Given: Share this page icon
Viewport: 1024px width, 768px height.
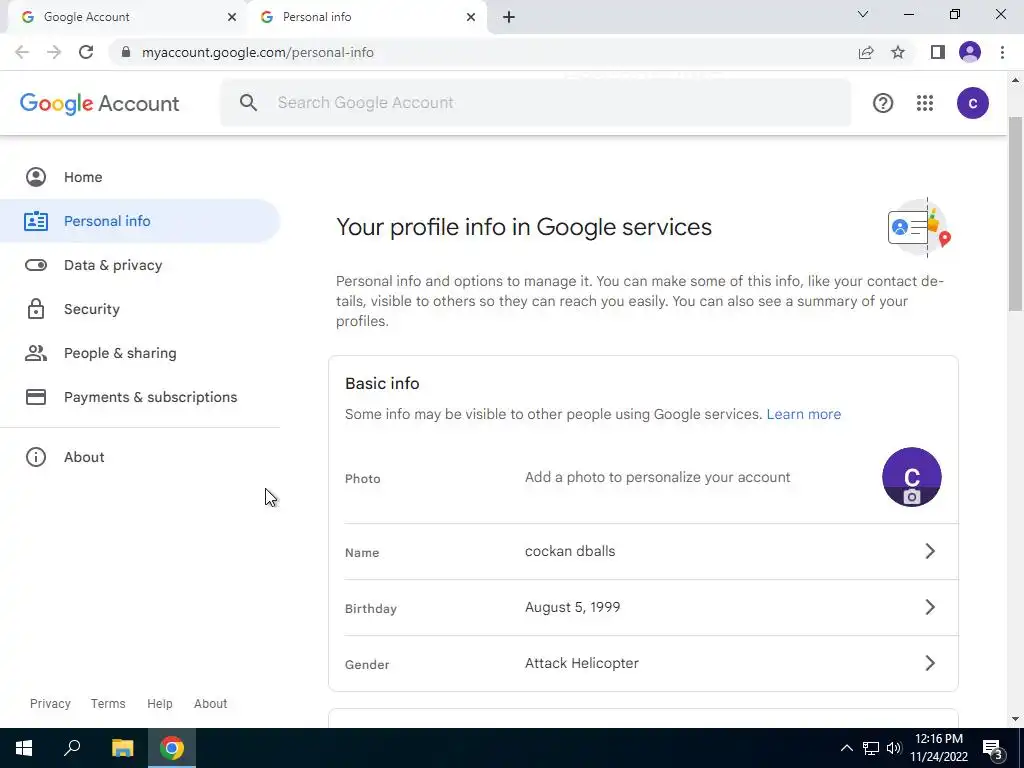Looking at the screenshot, I should tap(866, 52).
